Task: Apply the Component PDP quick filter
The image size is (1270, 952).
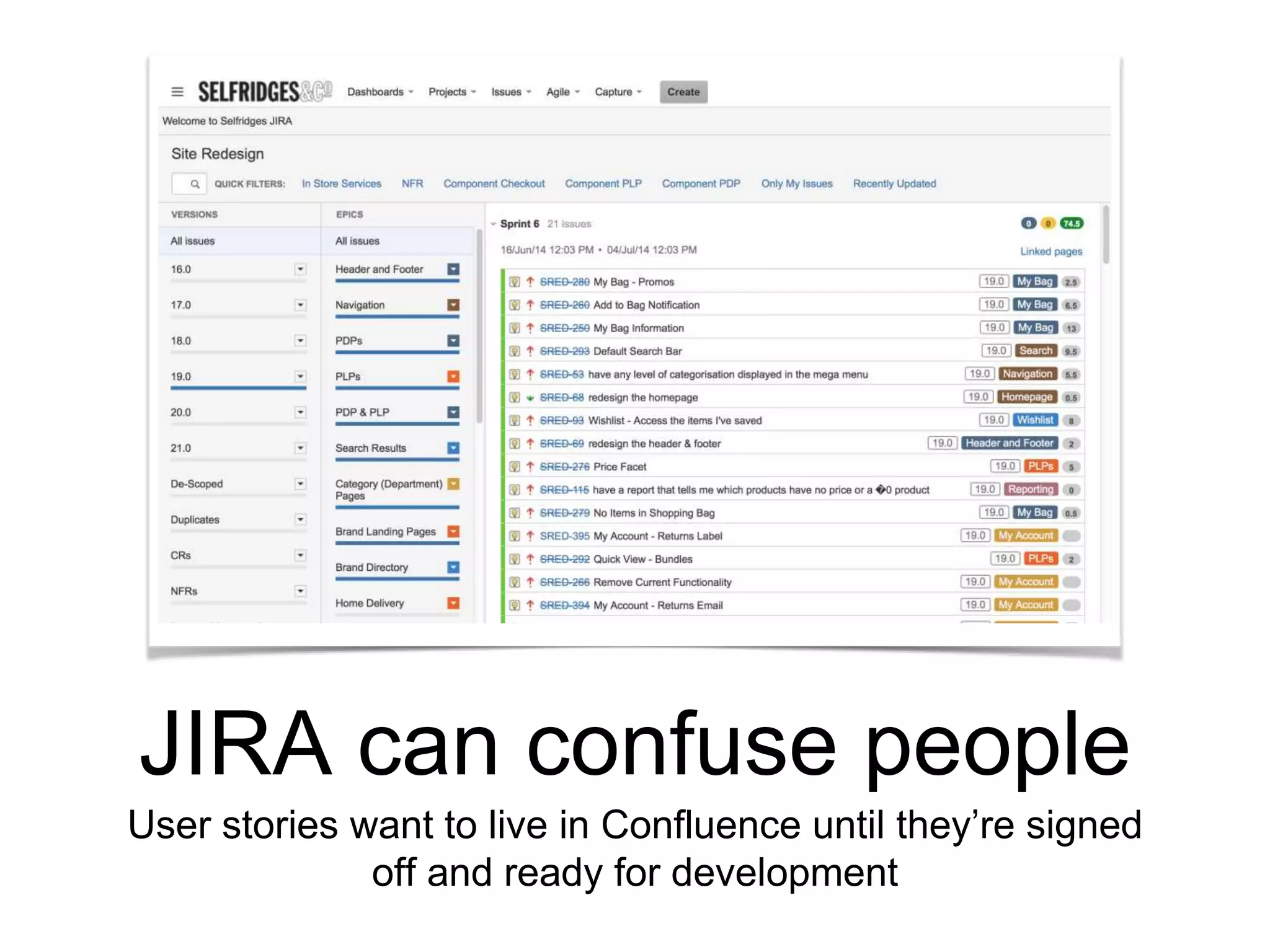Action: click(x=701, y=183)
